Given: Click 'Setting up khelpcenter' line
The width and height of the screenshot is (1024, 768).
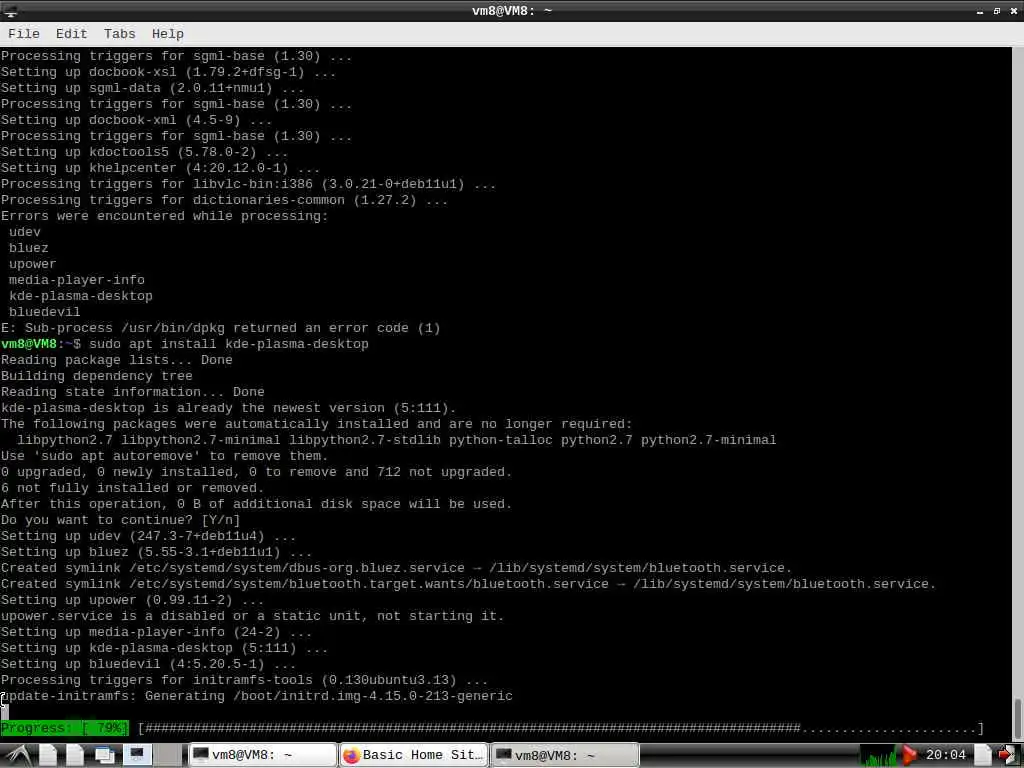Looking at the screenshot, I should coord(161,168).
